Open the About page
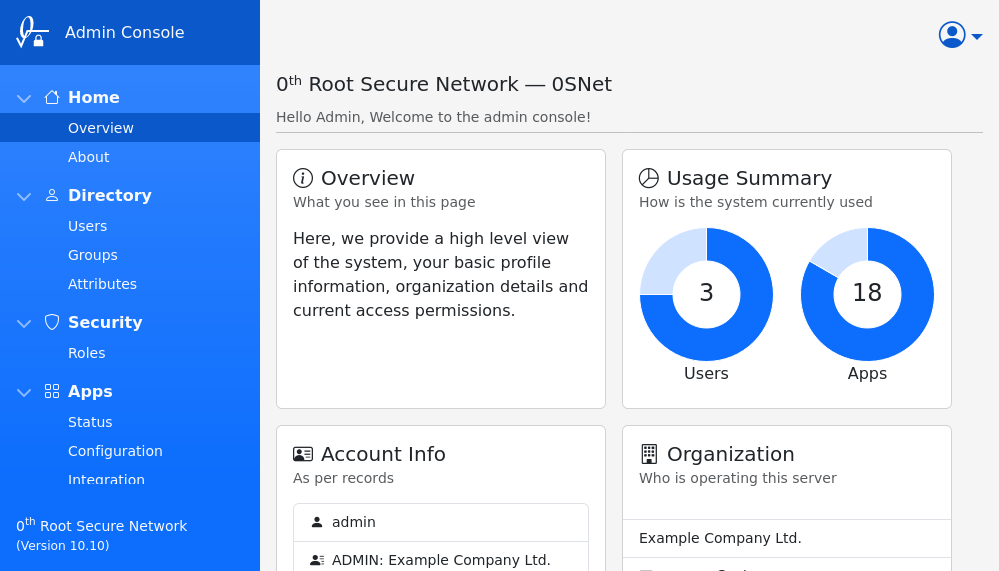Image resolution: width=999 pixels, height=571 pixels. 89,157
